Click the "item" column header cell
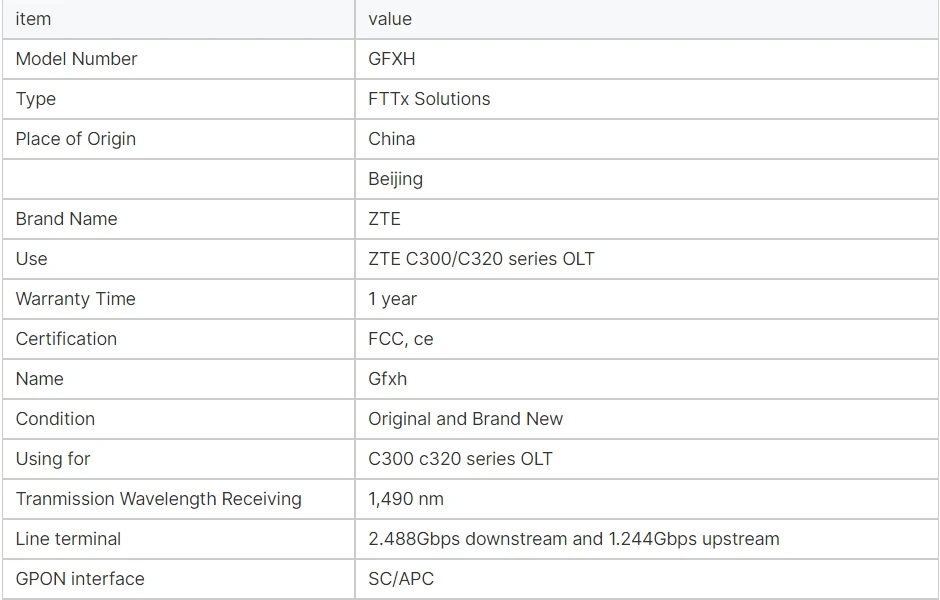The width and height of the screenshot is (940, 600). 33,19
